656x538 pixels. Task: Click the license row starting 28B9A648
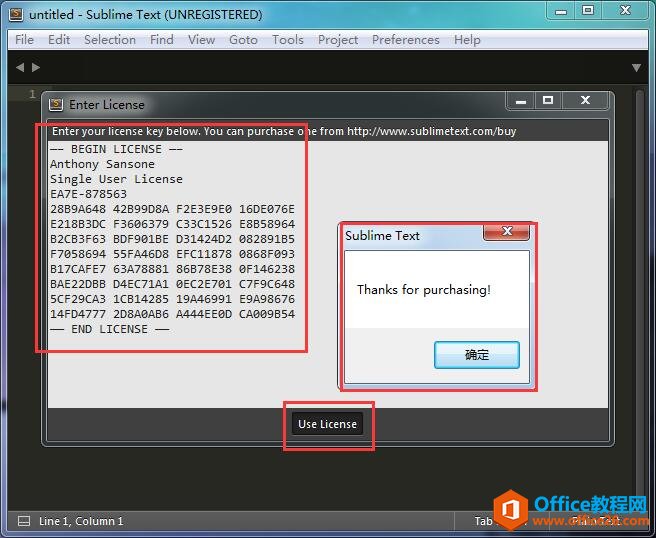(172, 209)
